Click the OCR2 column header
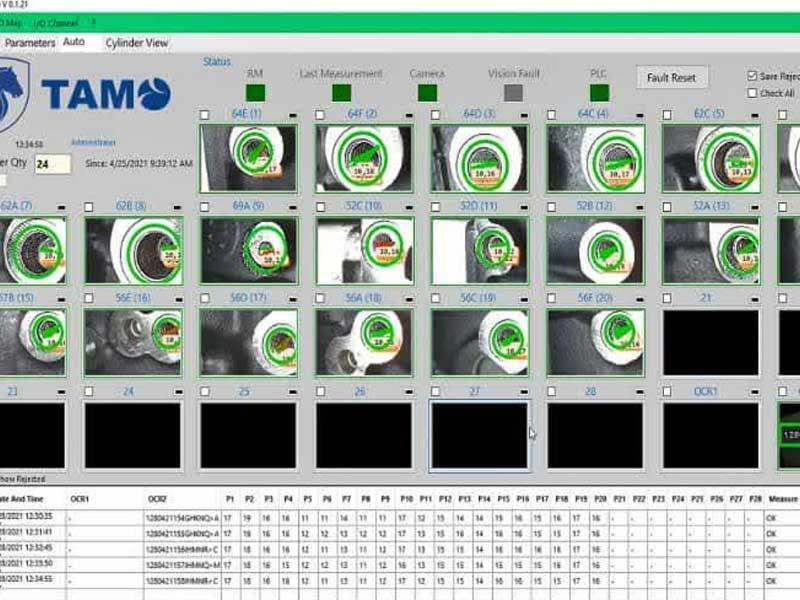800x600 pixels. pyautogui.click(x=157, y=499)
